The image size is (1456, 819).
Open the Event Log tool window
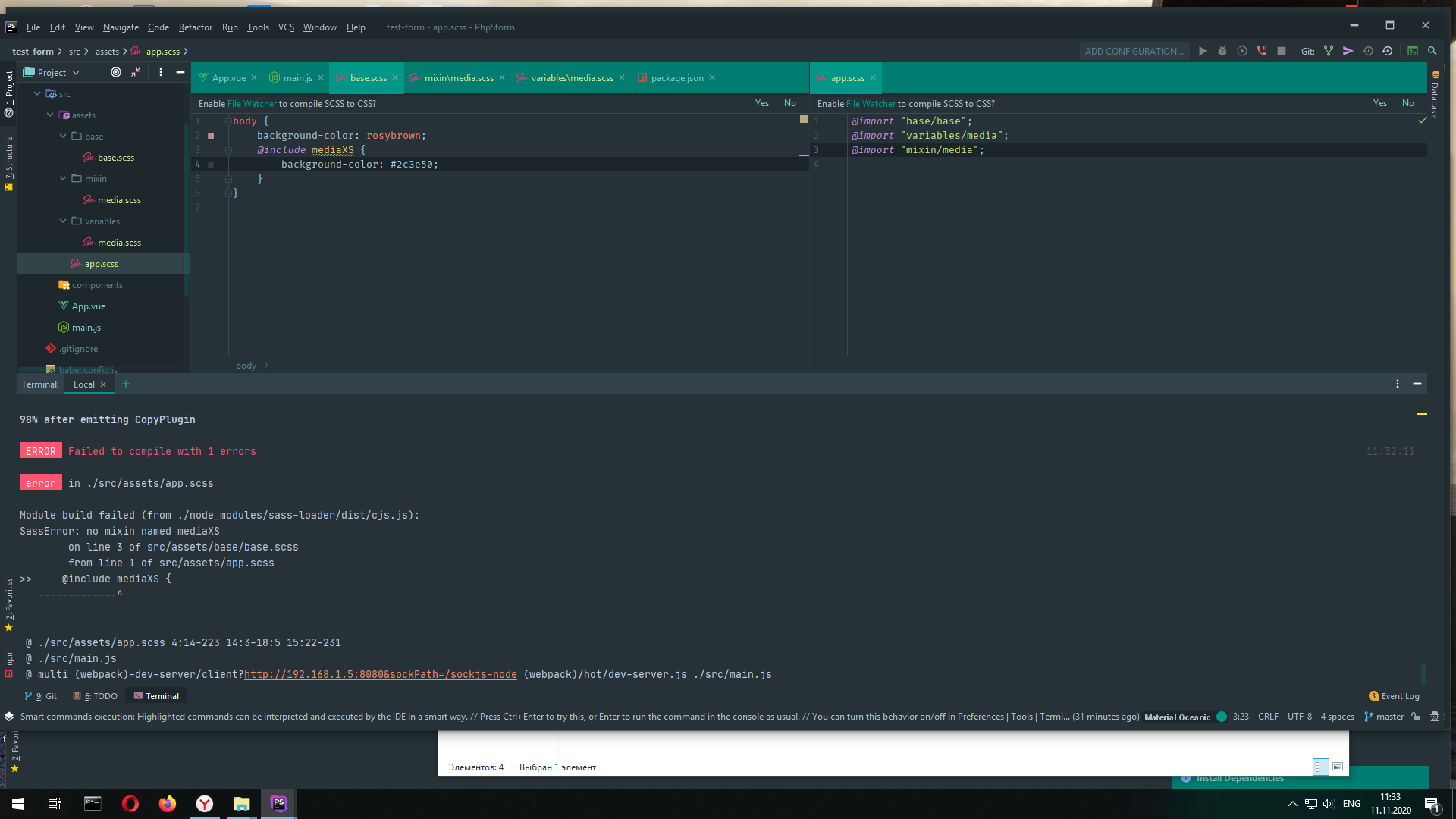1394,696
